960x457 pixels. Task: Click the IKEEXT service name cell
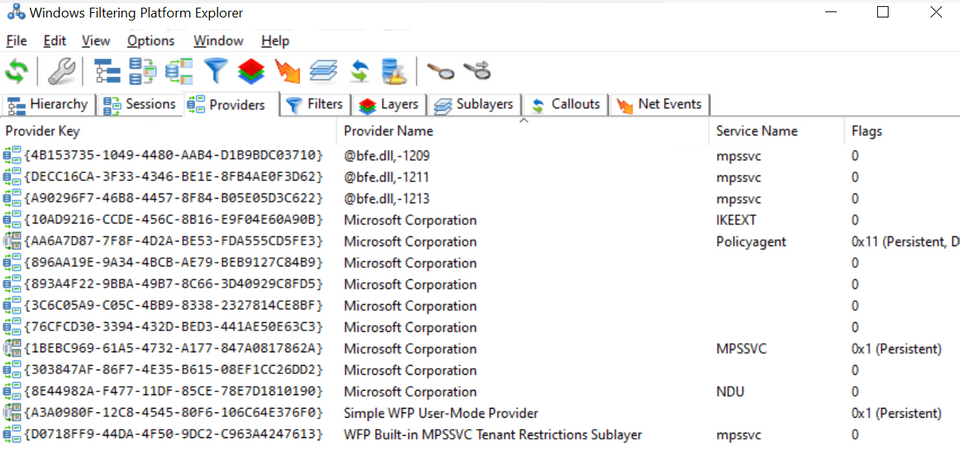(x=737, y=220)
